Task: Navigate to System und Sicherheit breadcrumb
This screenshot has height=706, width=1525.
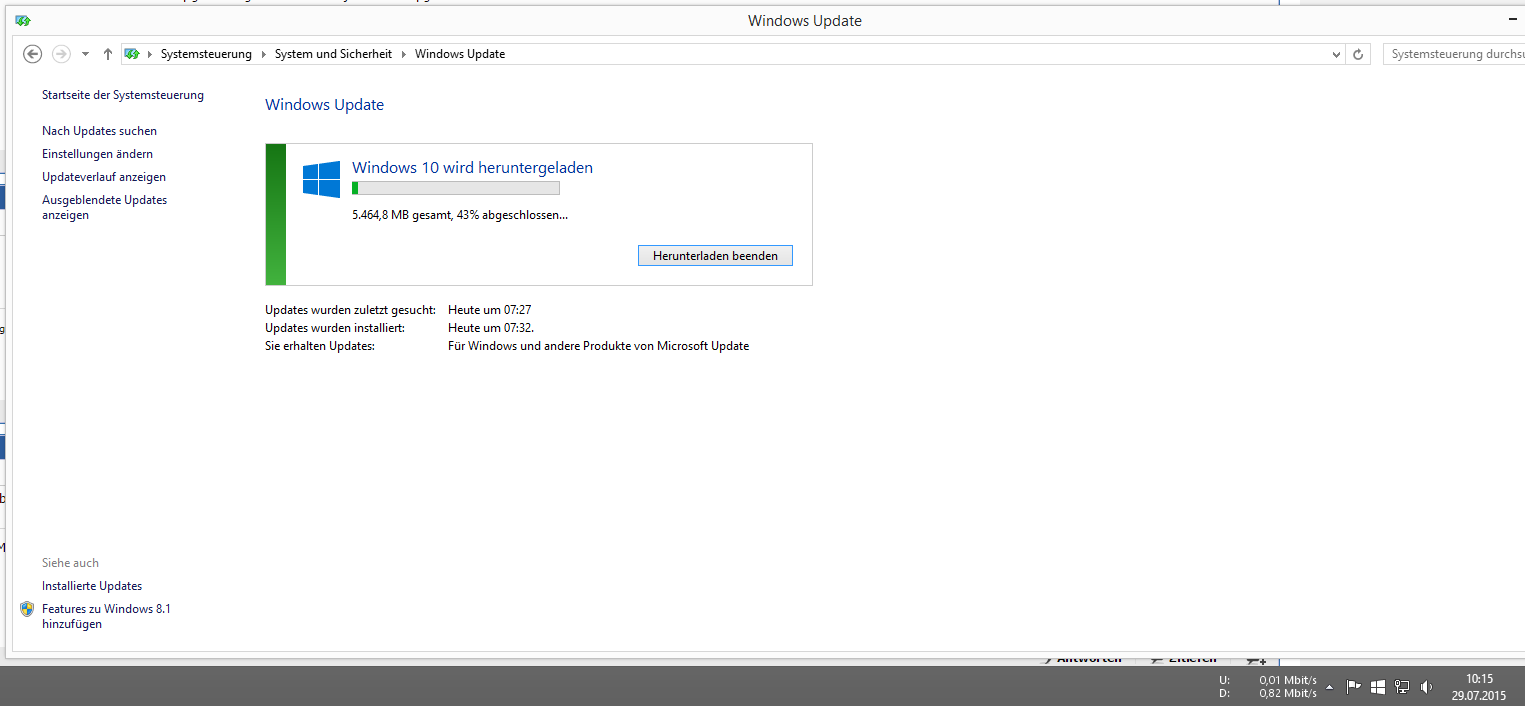Action: click(x=333, y=54)
